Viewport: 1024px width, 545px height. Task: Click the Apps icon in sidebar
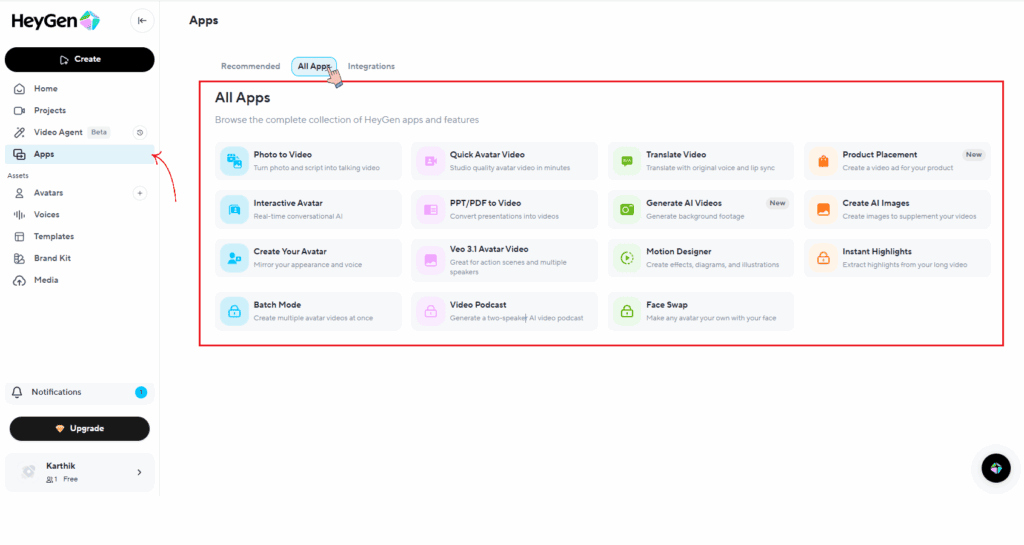pyautogui.click(x=20, y=155)
